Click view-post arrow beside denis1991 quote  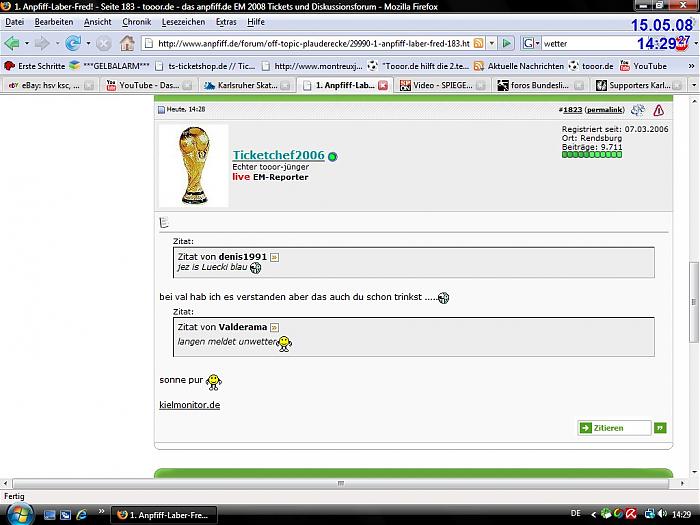[x=275, y=257]
